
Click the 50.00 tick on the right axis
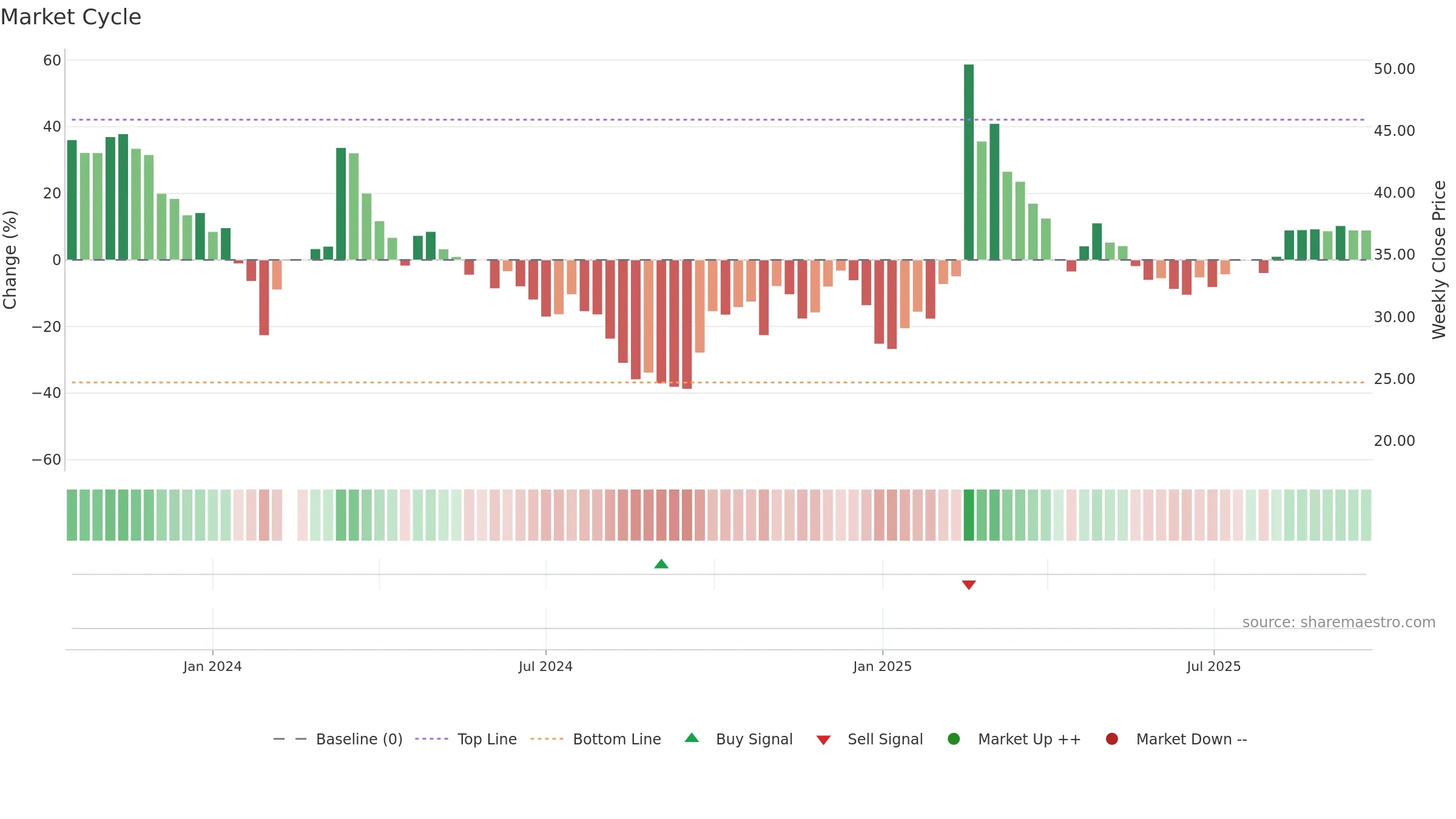pos(1394,69)
